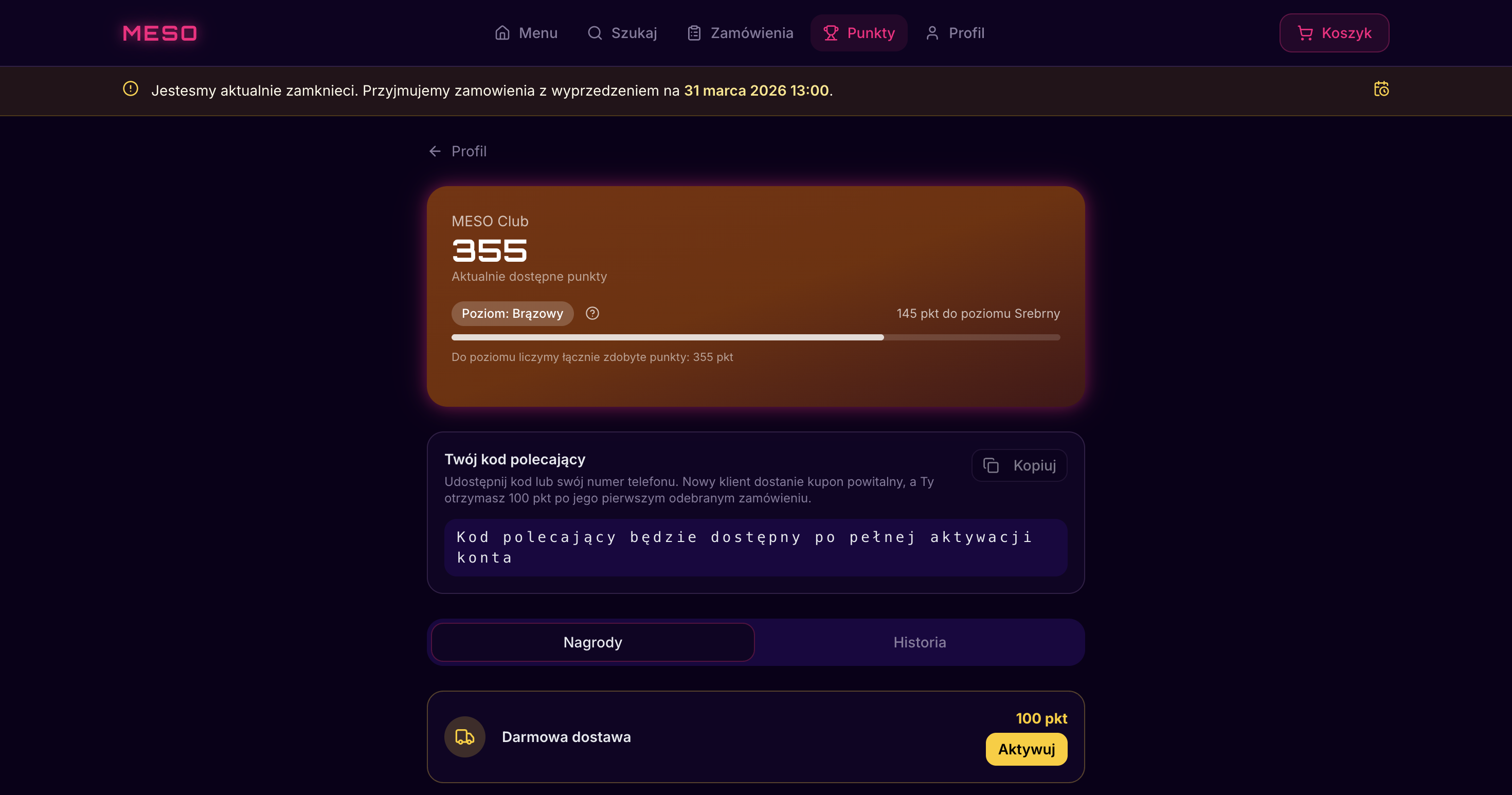
Task: Click the MESO logo
Action: coord(159,33)
